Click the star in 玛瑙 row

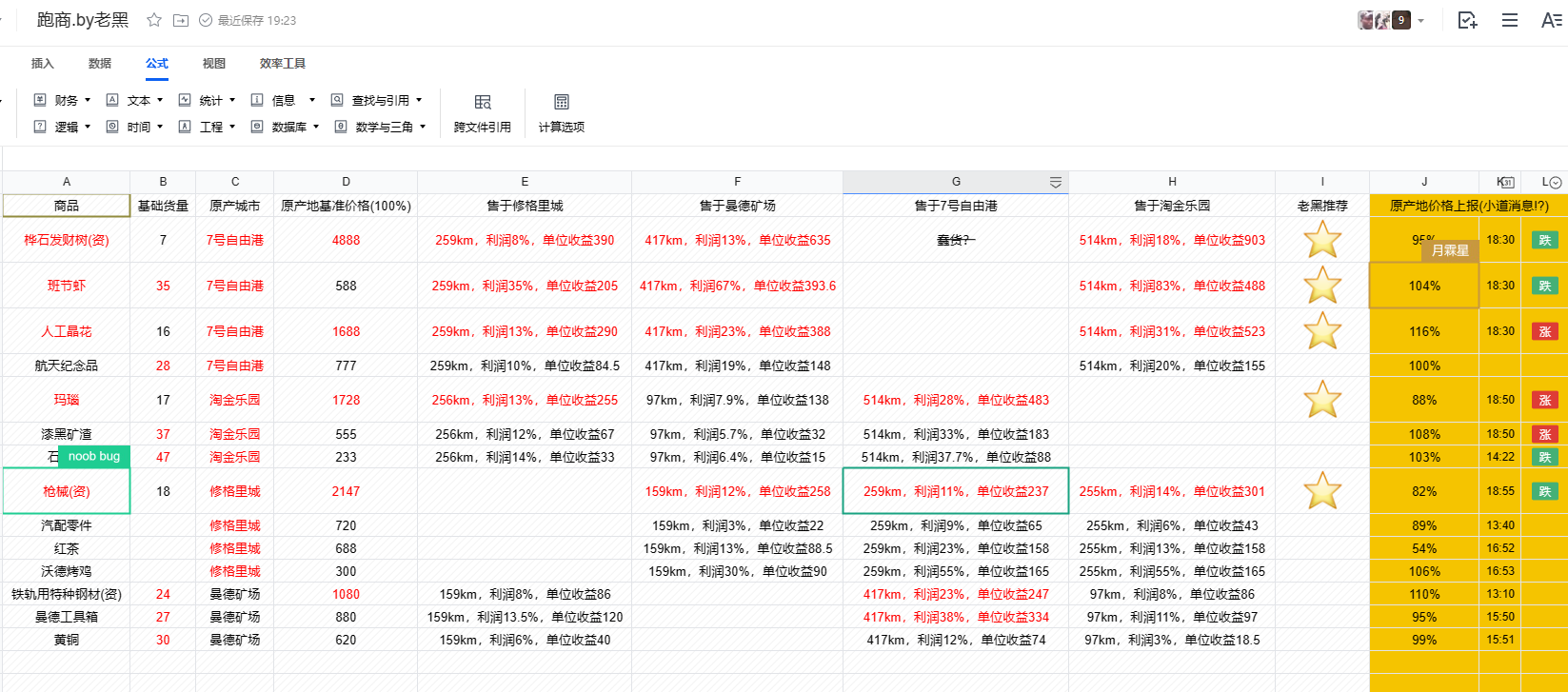tap(1322, 400)
